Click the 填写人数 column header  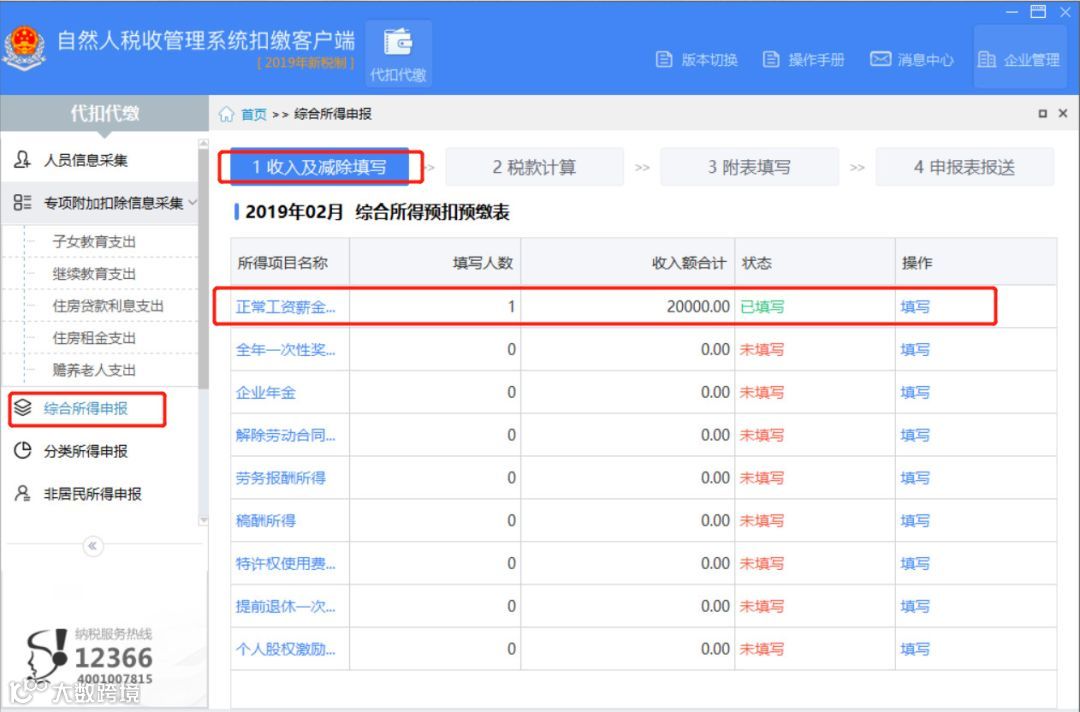(435, 262)
